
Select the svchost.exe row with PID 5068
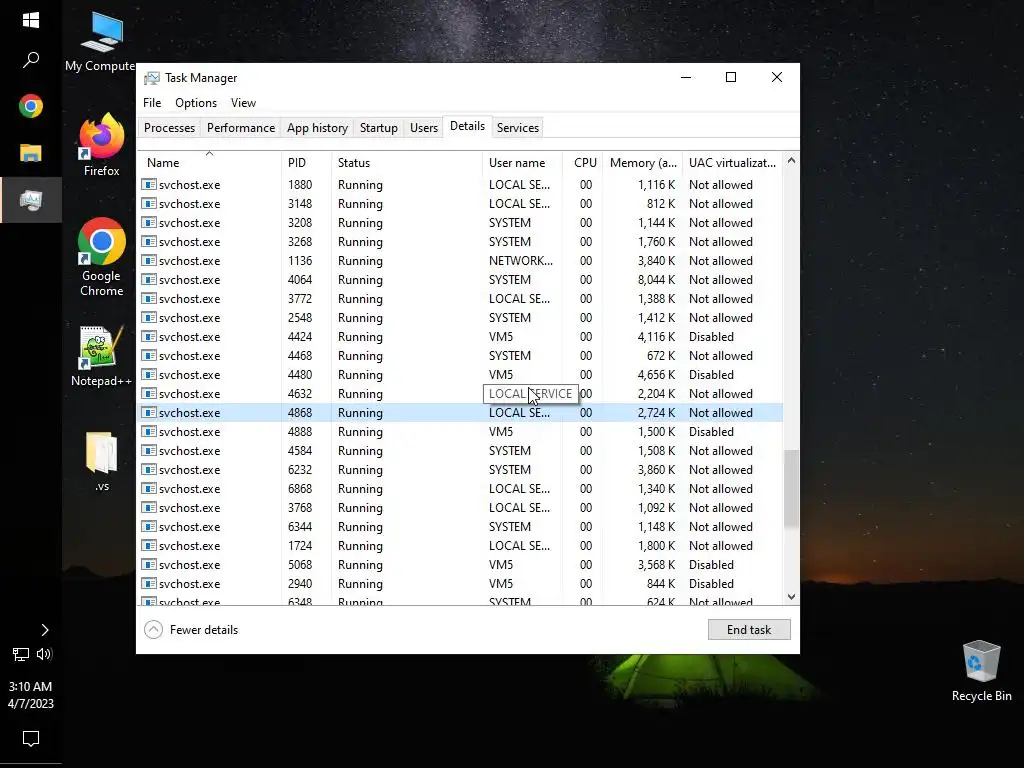460,565
